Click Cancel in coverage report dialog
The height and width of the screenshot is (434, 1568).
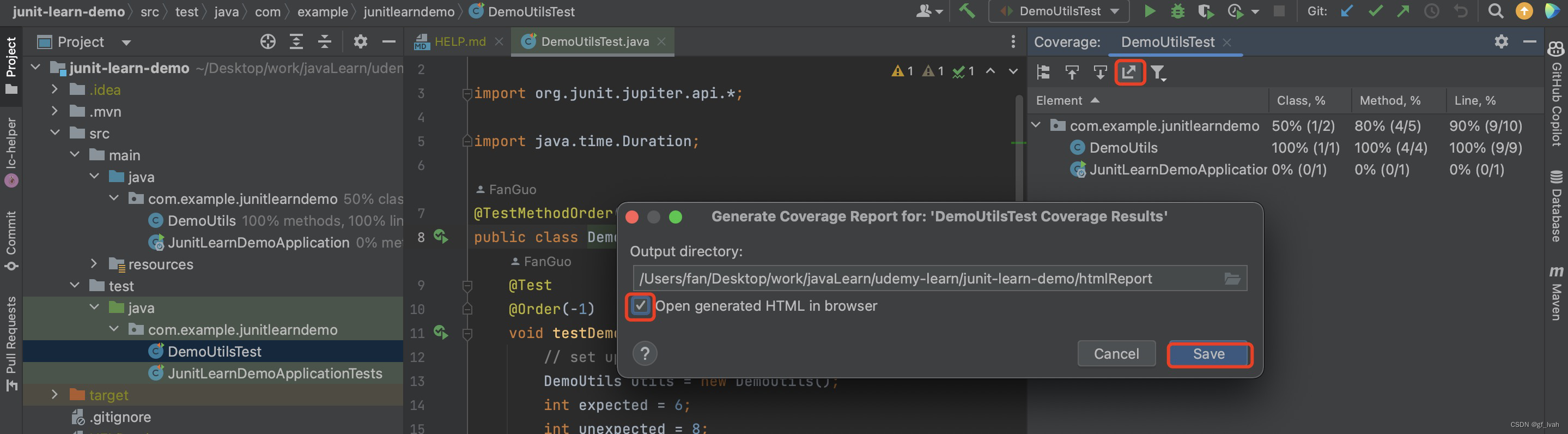coord(1116,353)
